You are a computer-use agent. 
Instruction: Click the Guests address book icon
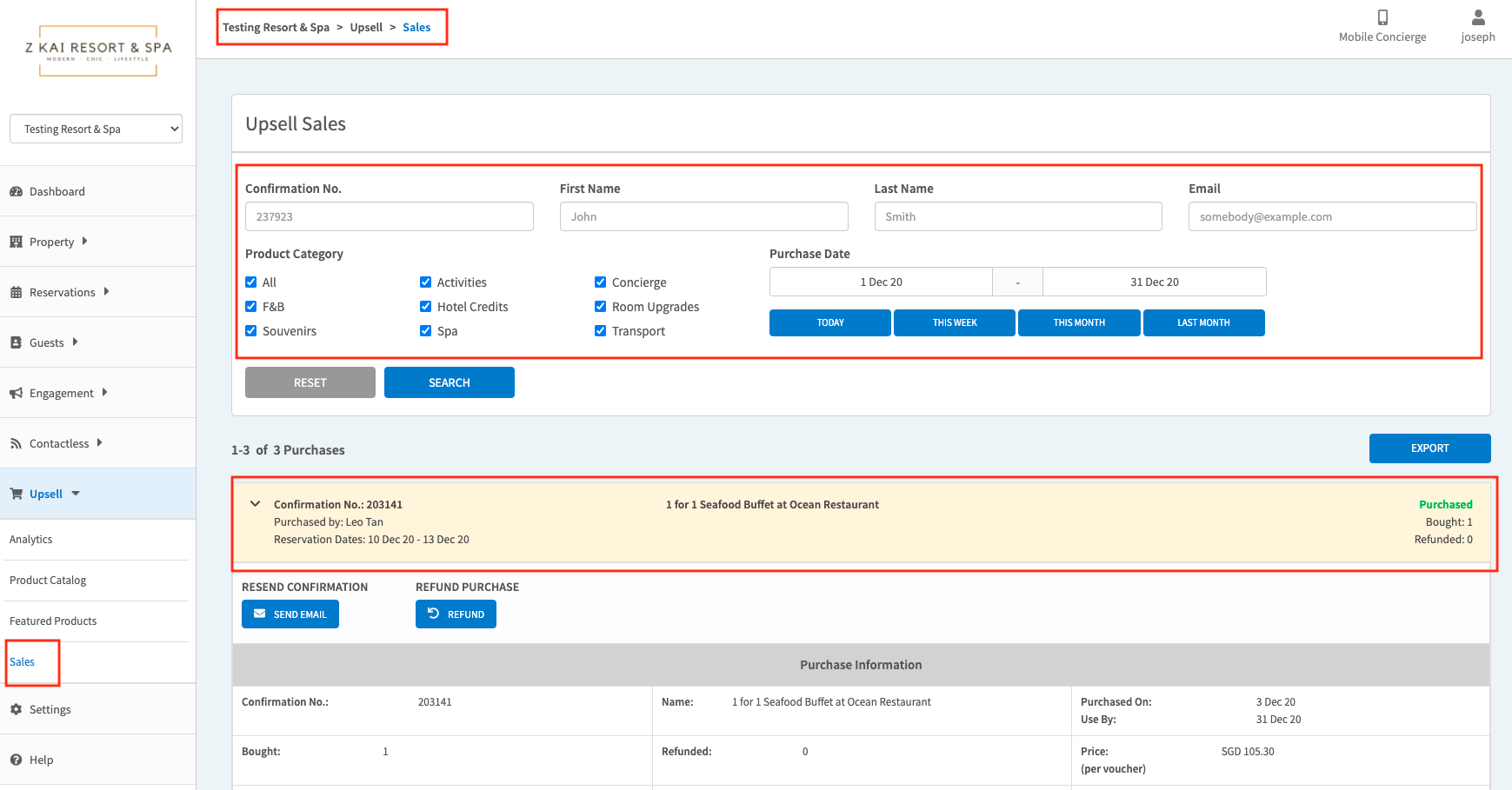(16, 342)
